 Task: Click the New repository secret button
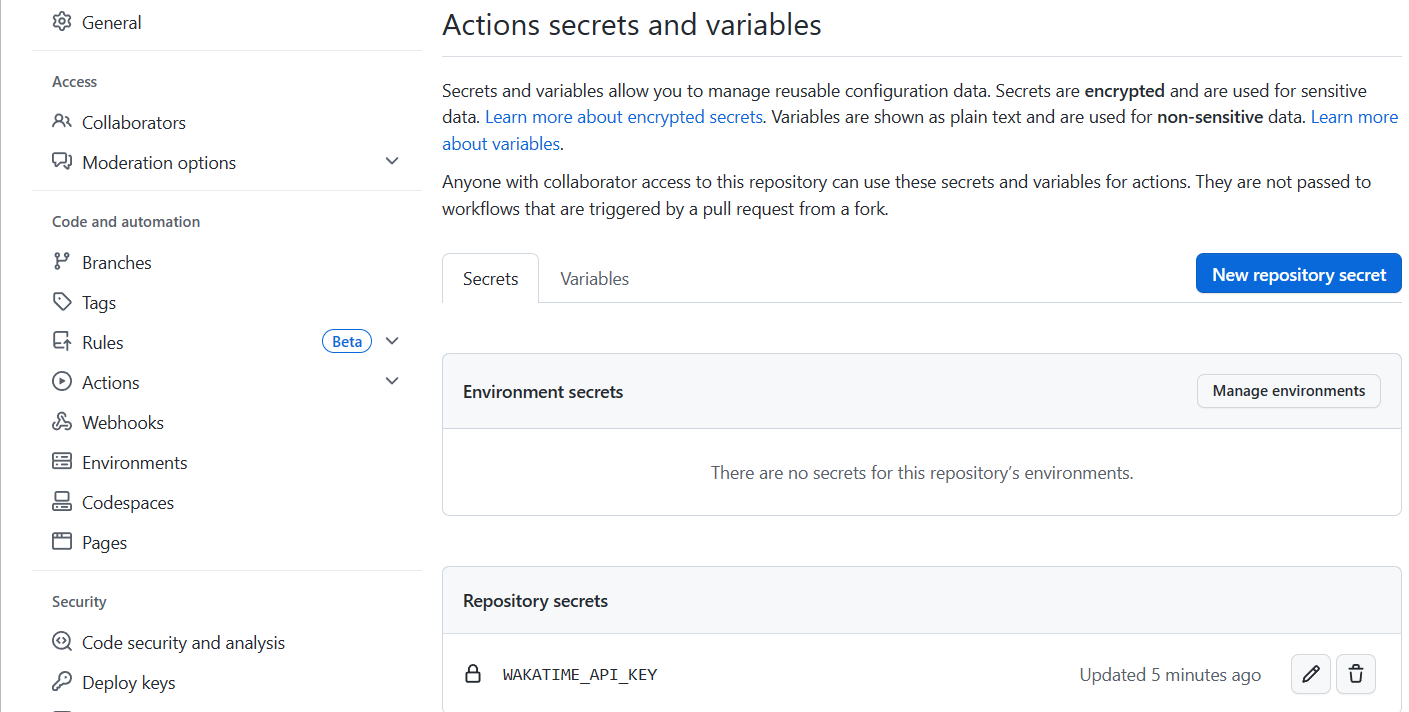[1298, 274]
